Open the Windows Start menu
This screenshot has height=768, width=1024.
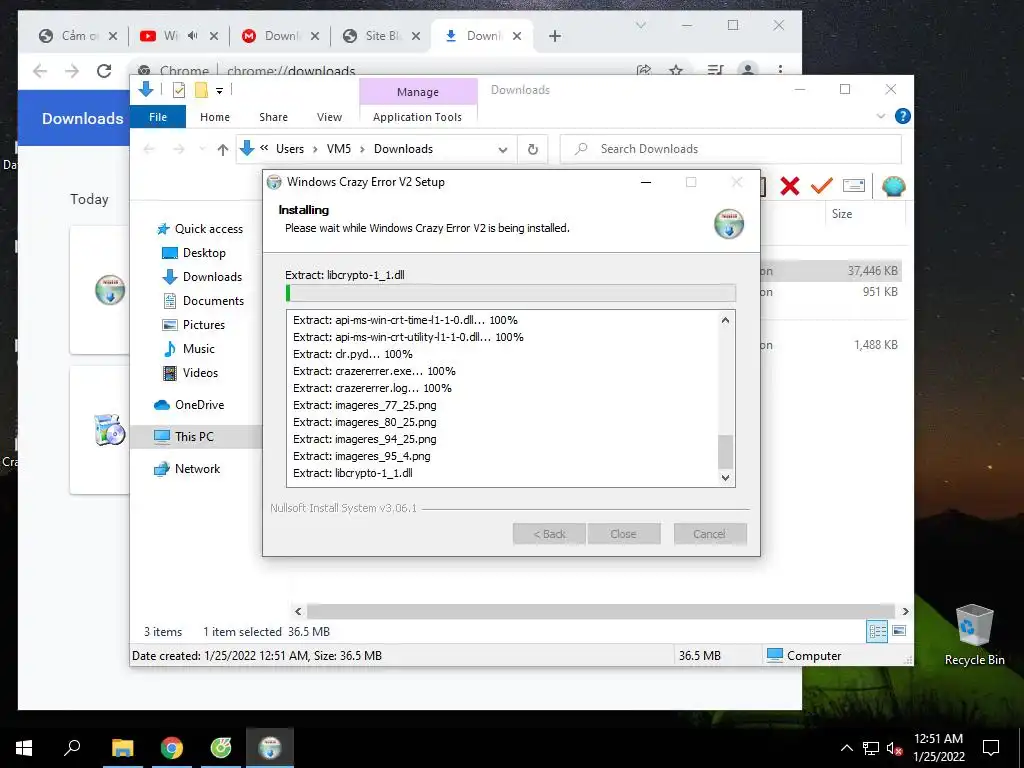[24, 747]
